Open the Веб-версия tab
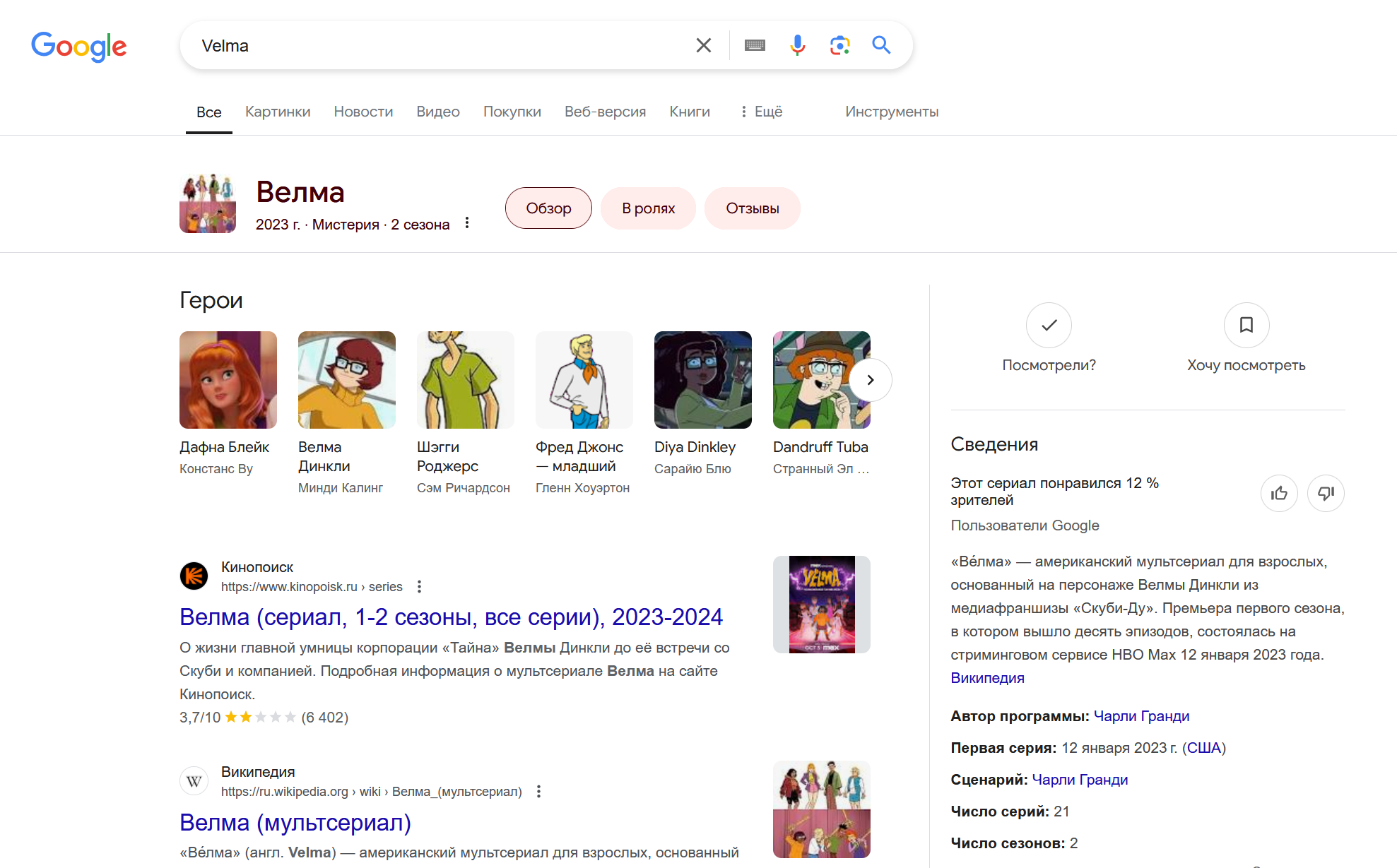Viewport: 1397px width, 868px height. click(x=606, y=112)
